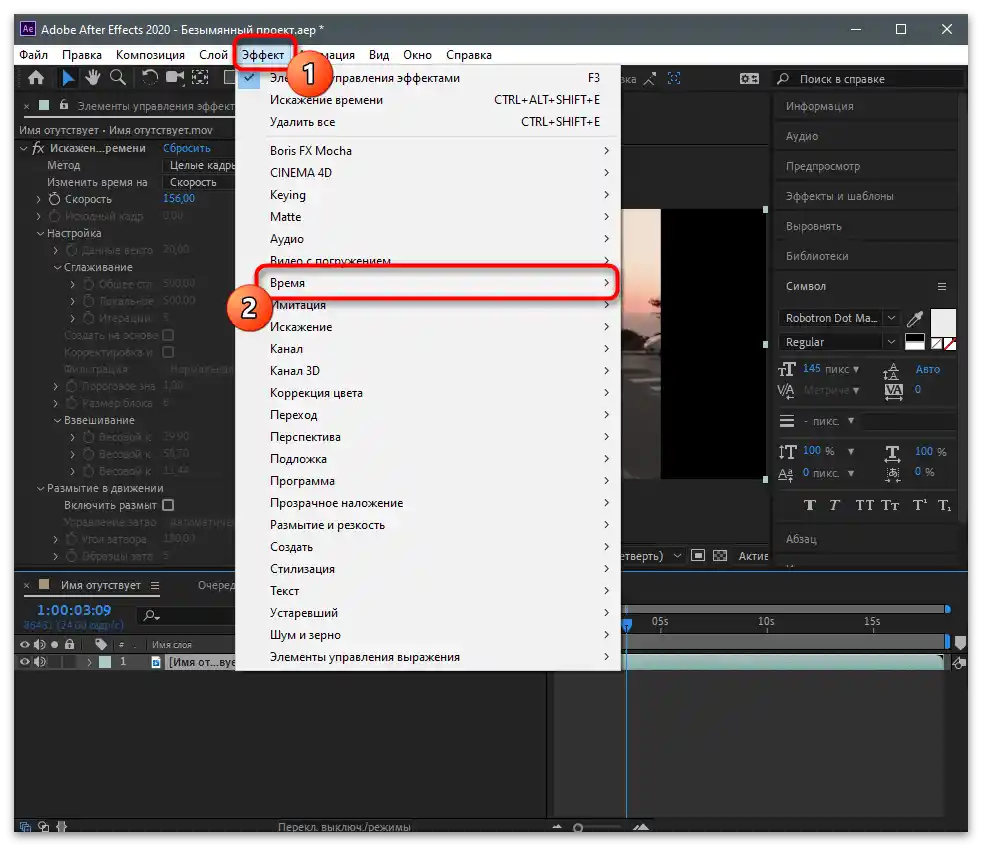Open the Справка menu

click(468, 54)
